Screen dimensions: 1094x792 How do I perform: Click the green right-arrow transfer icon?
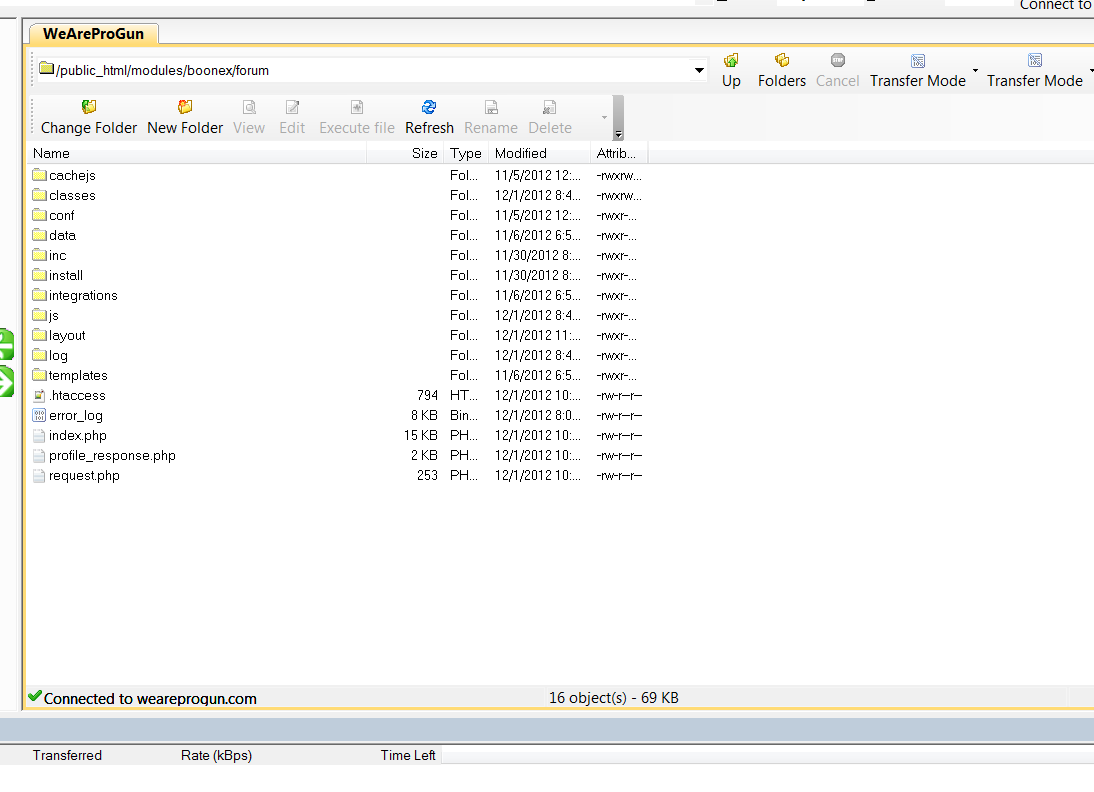coord(6,381)
